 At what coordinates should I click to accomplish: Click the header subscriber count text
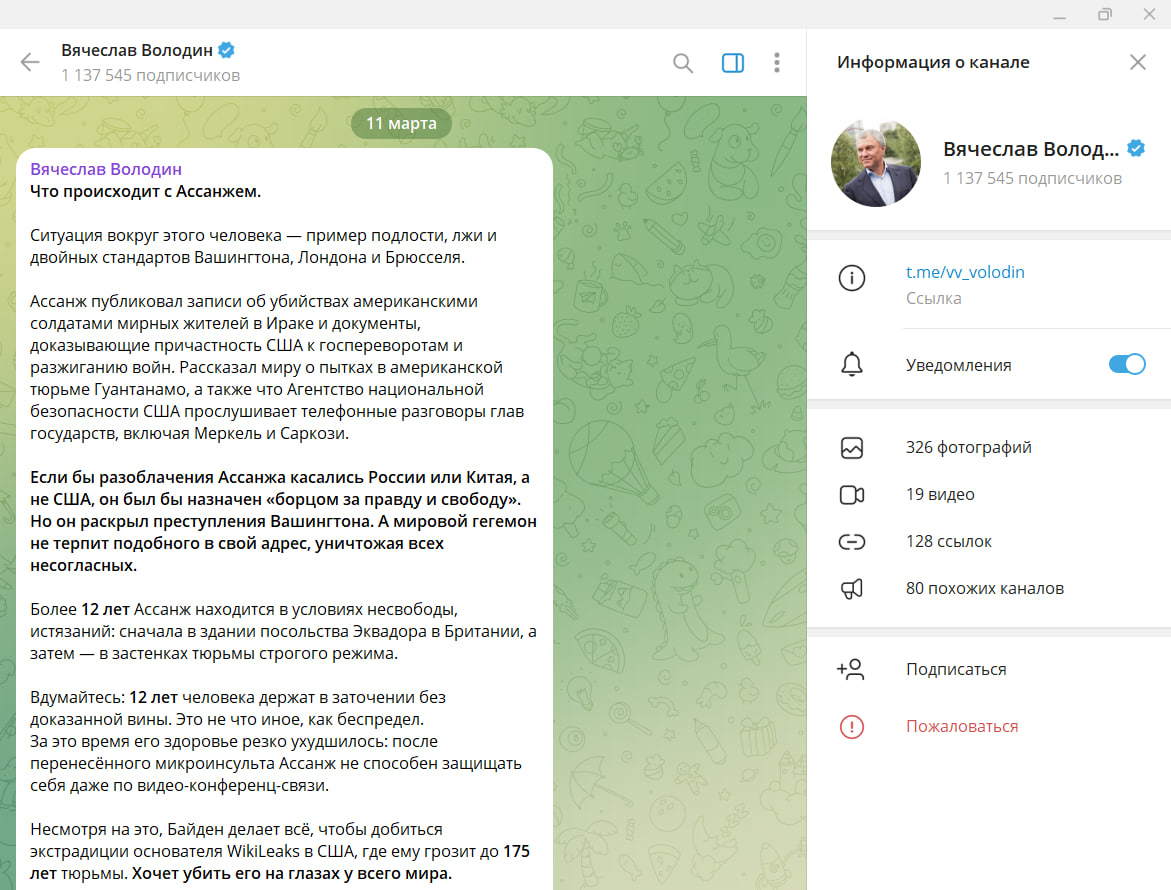point(151,75)
